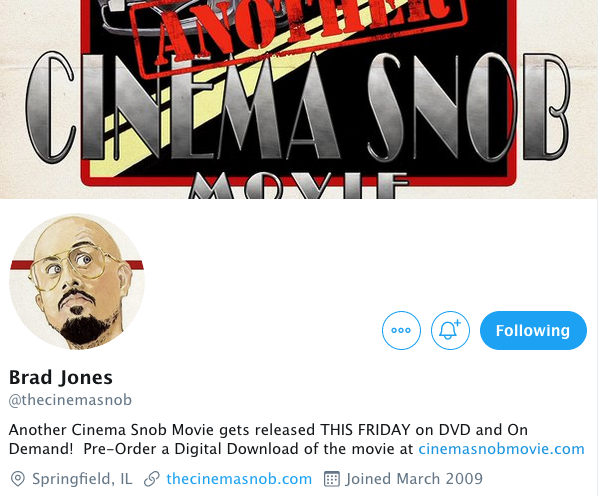Image resolution: width=598 pixels, height=496 pixels.
Task: Unfollow using the Following button
Action: tap(533, 330)
